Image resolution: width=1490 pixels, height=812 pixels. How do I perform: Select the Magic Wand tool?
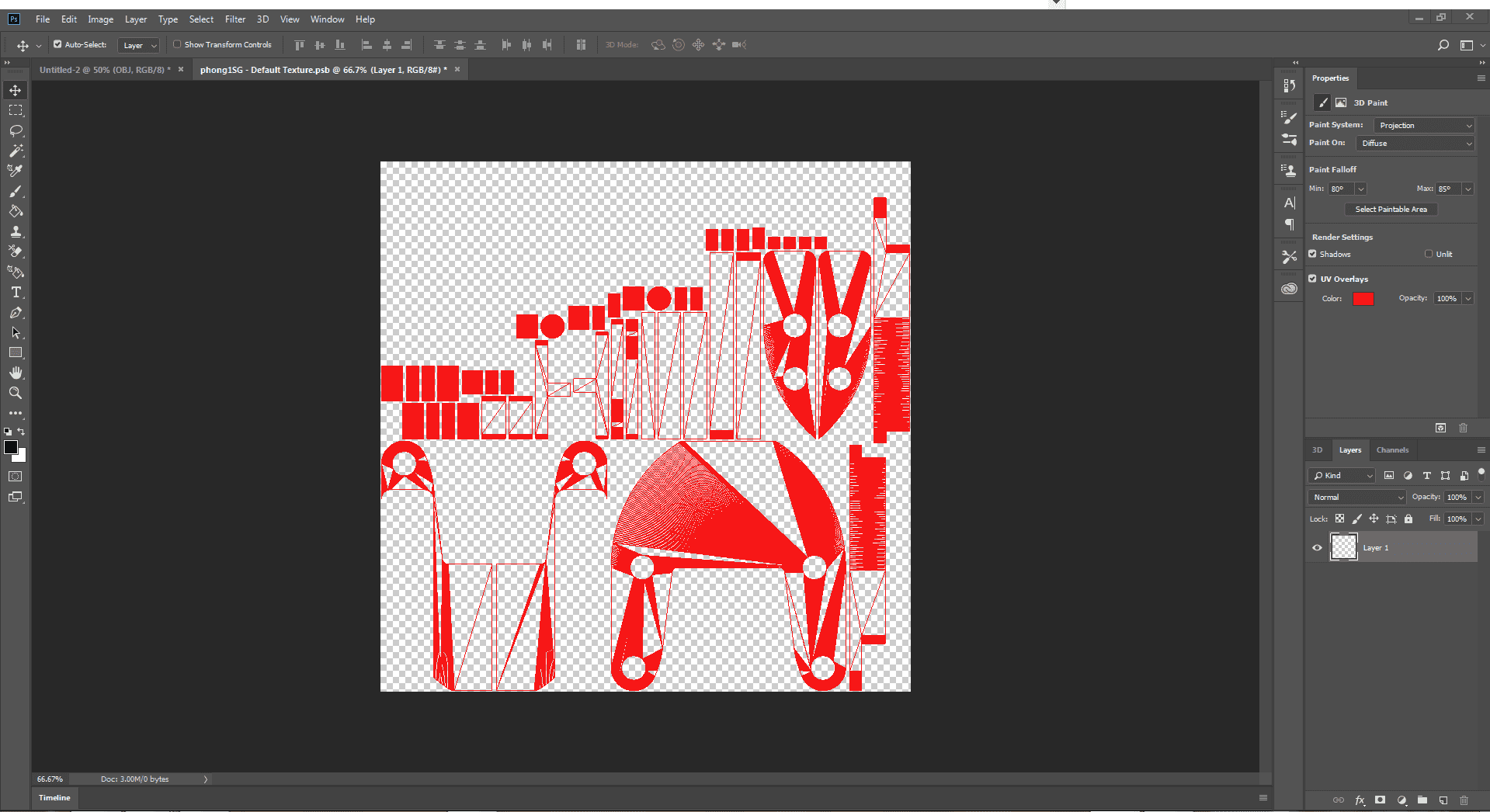[16, 151]
